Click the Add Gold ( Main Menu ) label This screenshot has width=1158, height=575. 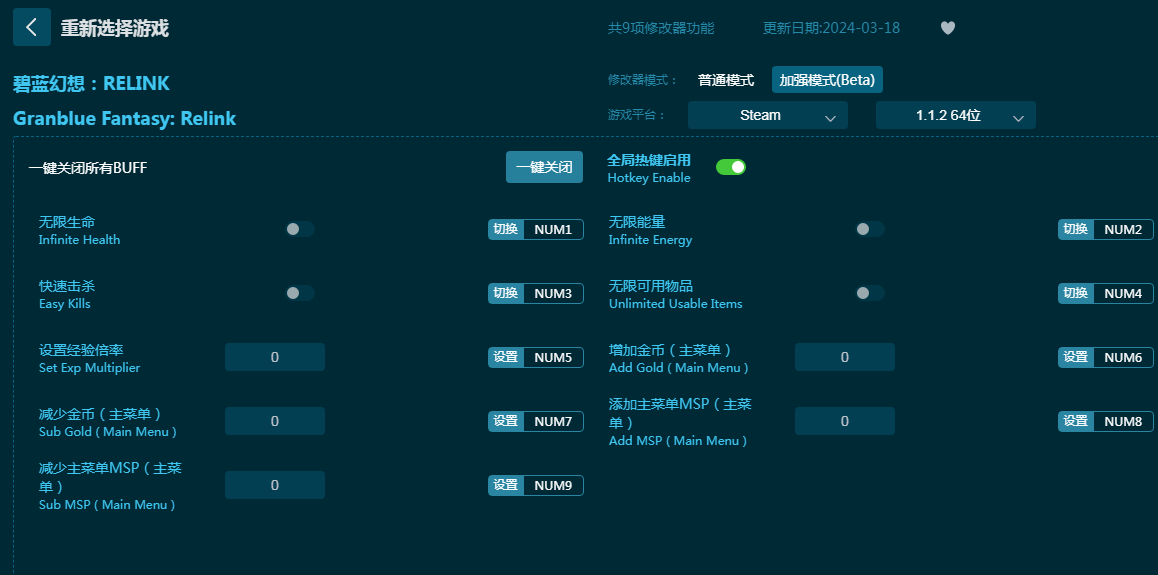tap(679, 368)
